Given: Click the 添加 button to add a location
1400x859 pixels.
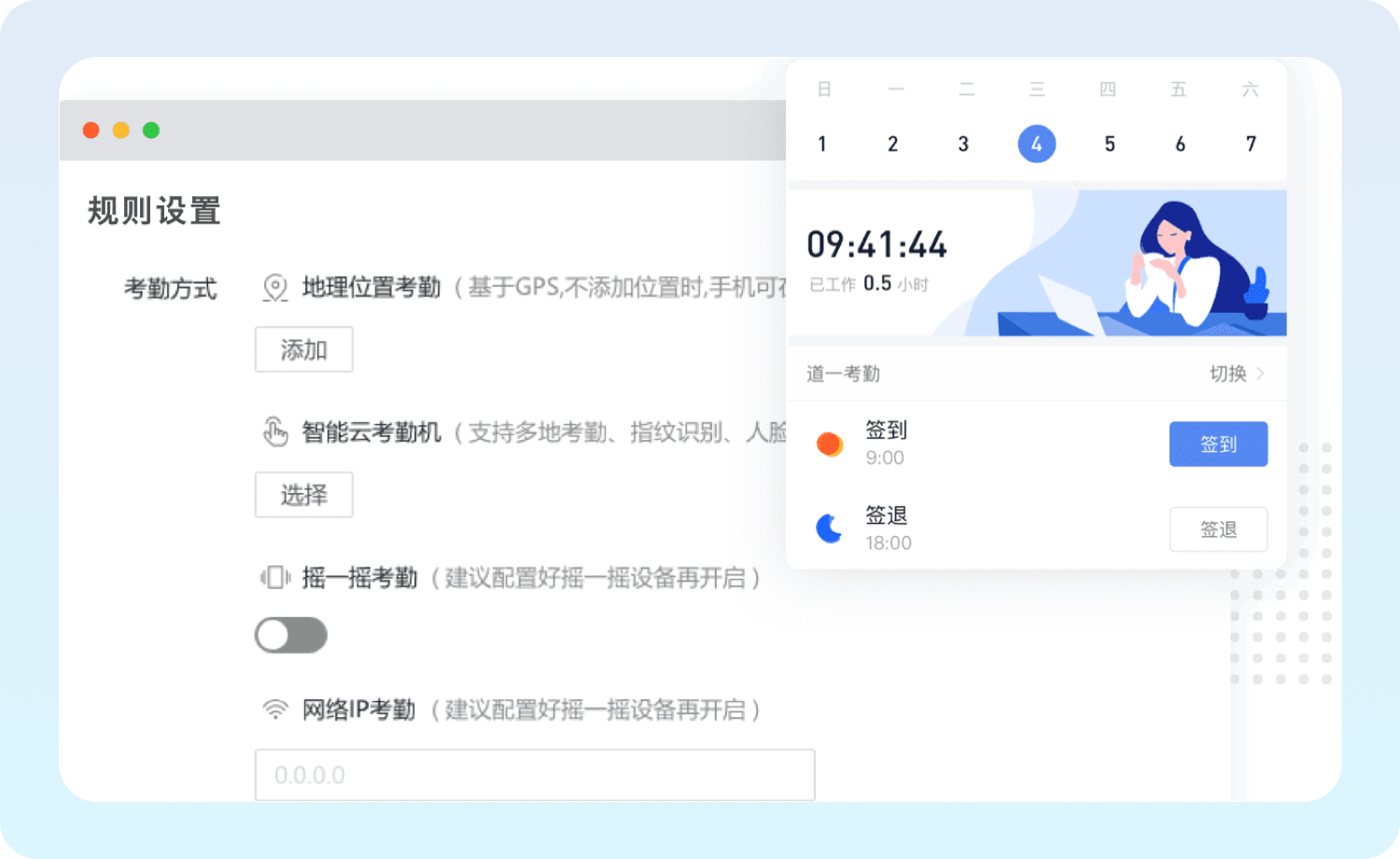Looking at the screenshot, I should [x=303, y=349].
